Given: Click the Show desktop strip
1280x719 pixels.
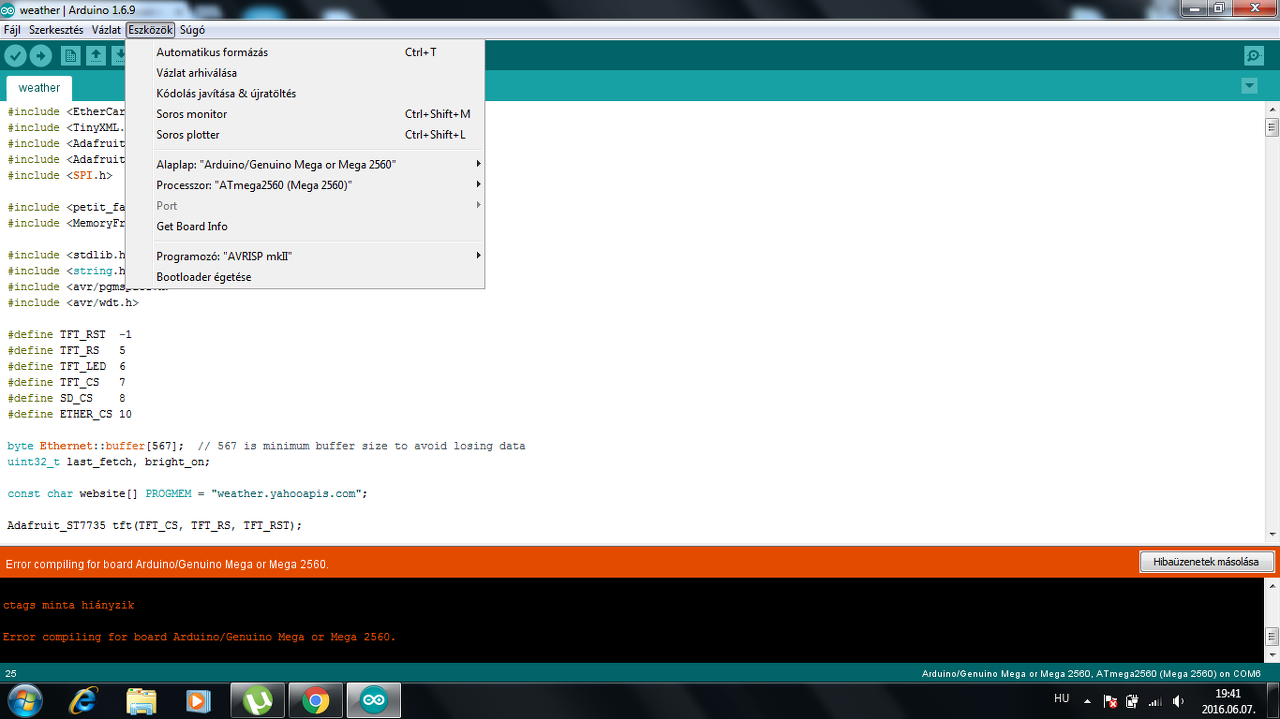Looking at the screenshot, I should point(1272,701).
